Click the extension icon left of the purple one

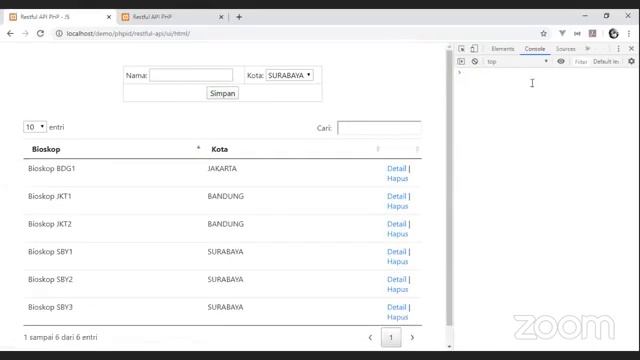click(x=577, y=33)
